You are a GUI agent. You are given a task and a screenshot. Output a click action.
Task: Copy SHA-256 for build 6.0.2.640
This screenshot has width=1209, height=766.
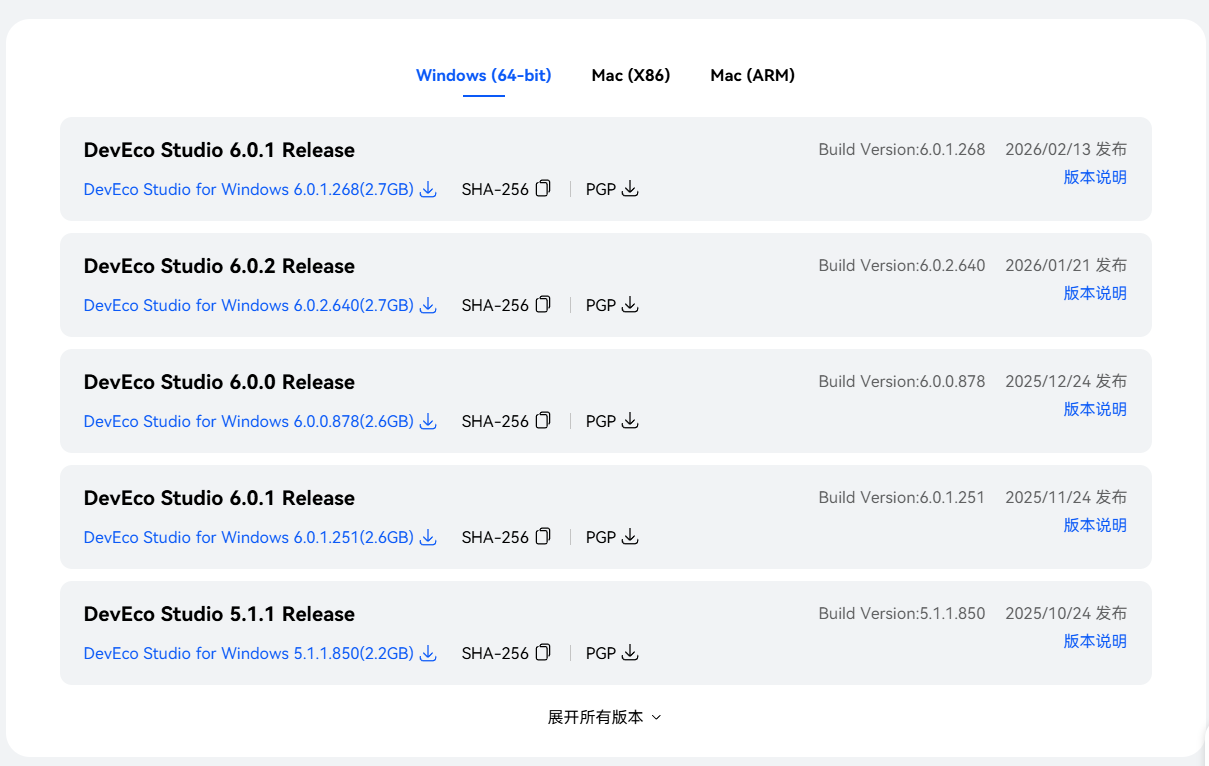click(x=543, y=304)
